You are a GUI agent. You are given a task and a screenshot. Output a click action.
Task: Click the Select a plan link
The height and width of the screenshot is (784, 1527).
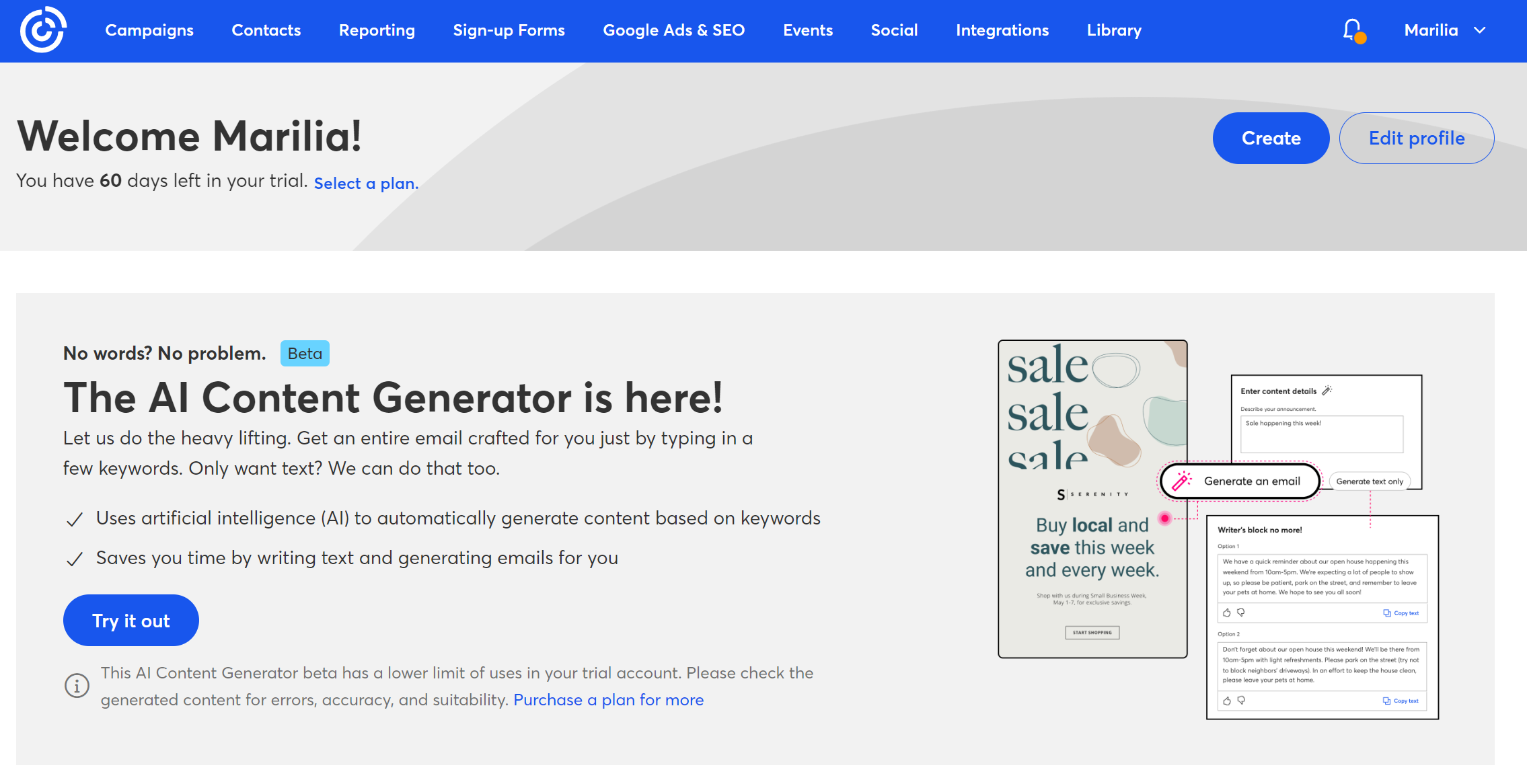point(366,183)
